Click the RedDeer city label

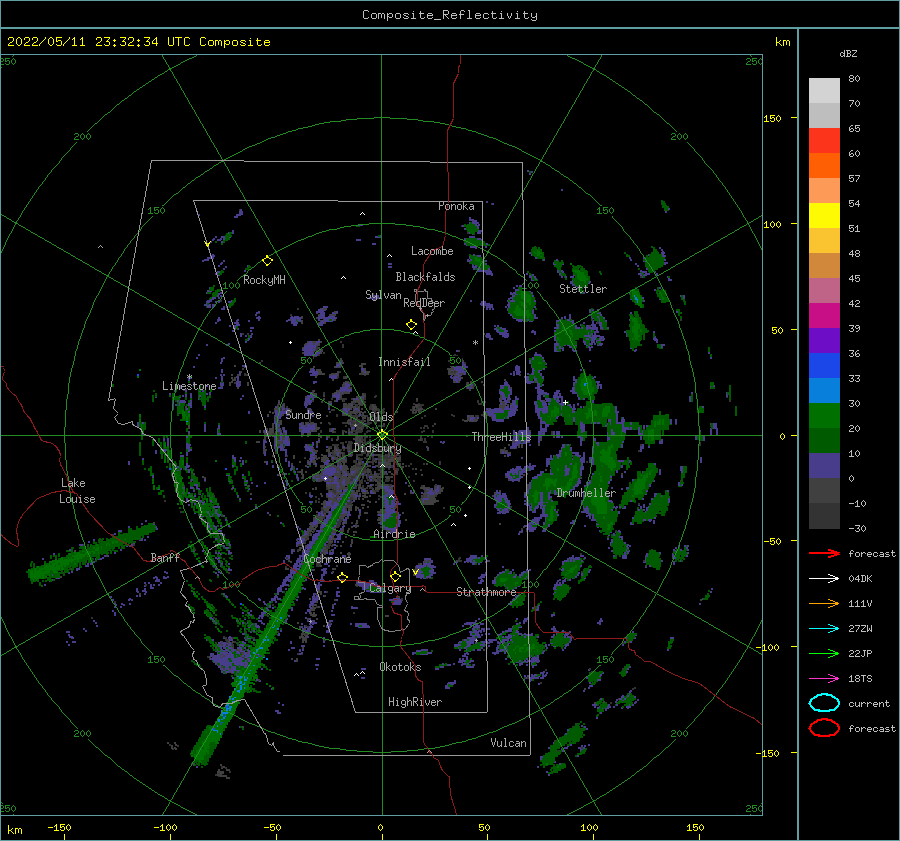point(424,303)
